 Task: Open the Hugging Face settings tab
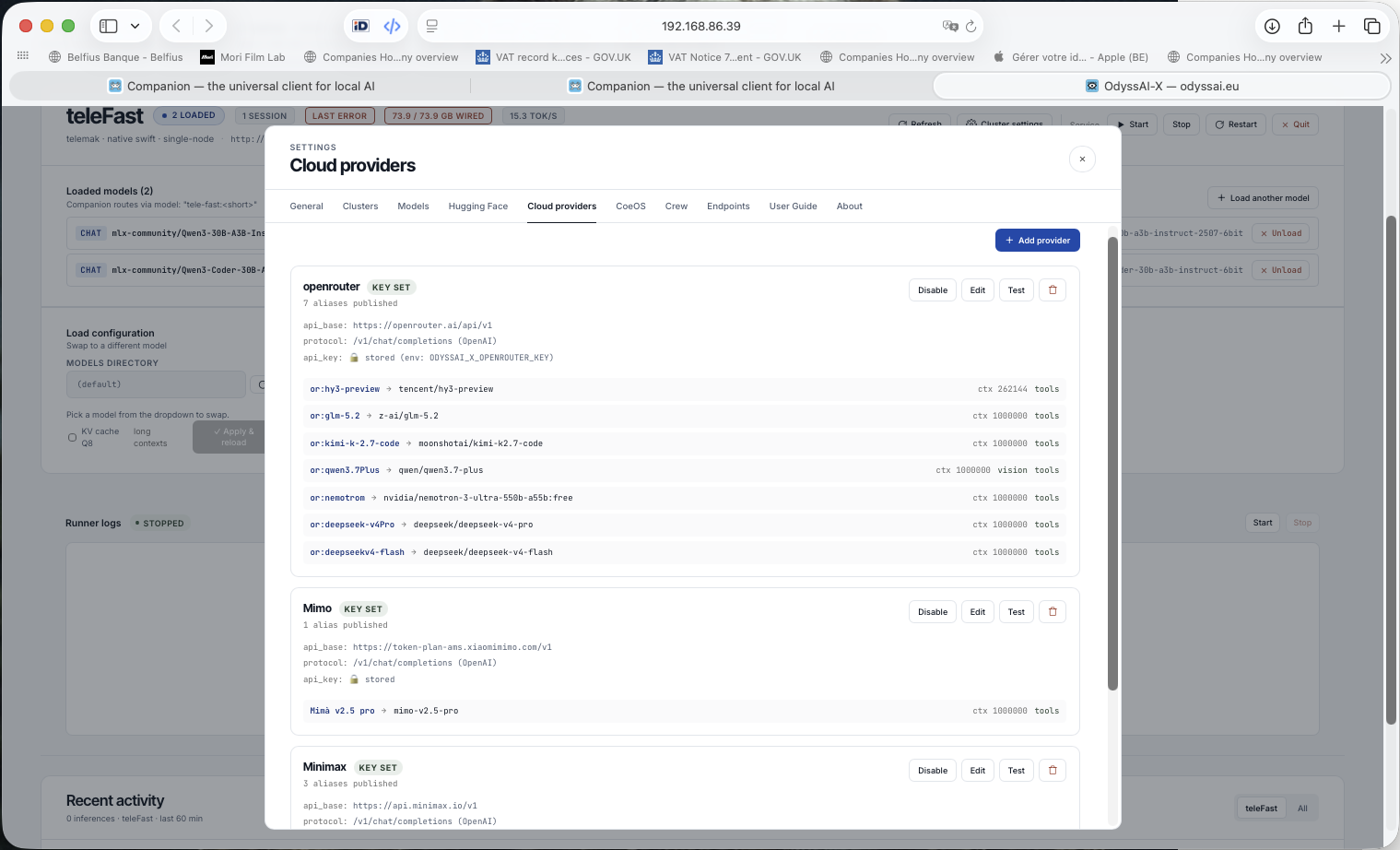pyautogui.click(x=478, y=207)
